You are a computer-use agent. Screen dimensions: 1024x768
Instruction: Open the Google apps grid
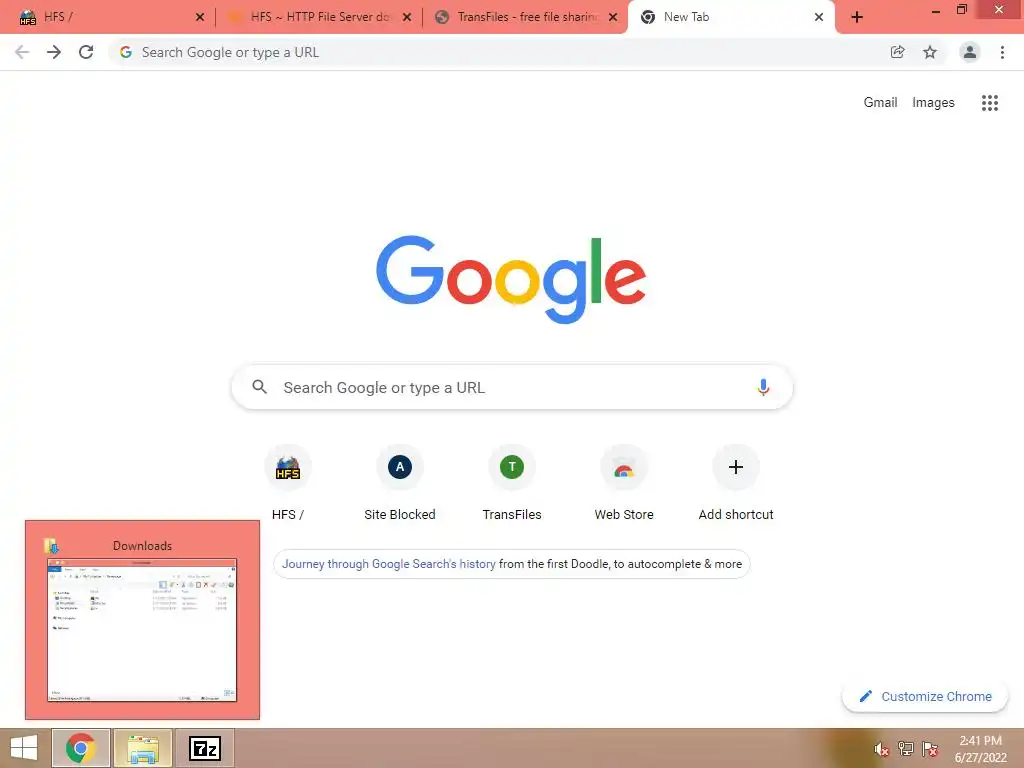(990, 103)
